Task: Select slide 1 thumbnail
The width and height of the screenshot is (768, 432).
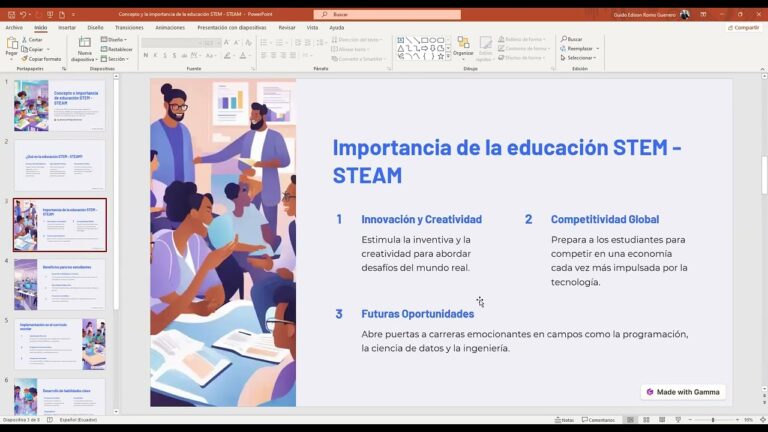Action: coord(60,105)
